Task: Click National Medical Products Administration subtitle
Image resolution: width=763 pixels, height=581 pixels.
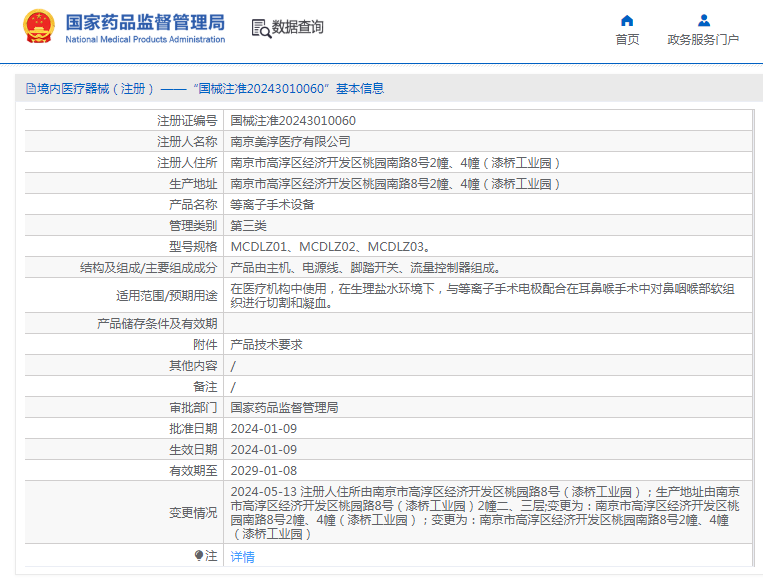Action: coord(145,39)
